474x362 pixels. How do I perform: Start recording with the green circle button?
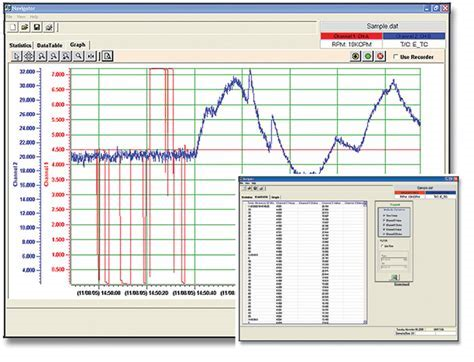[x=368, y=56]
